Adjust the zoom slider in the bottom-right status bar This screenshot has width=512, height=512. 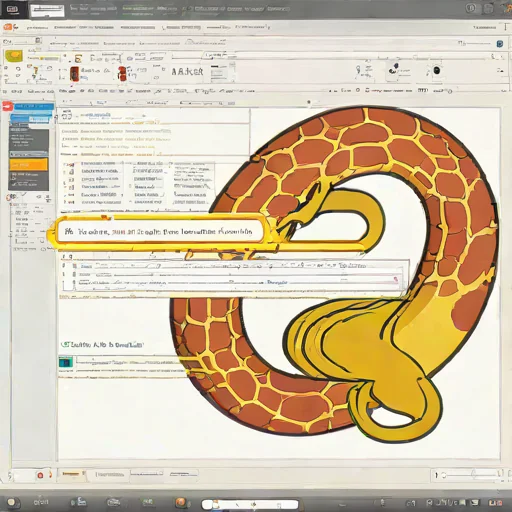(x=472, y=474)
